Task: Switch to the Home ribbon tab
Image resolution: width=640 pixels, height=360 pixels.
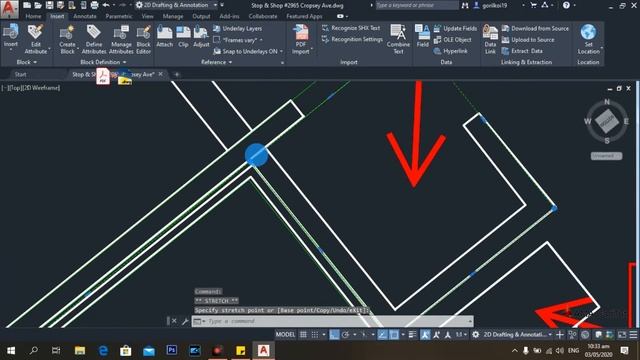Action: tap(33, 16)
